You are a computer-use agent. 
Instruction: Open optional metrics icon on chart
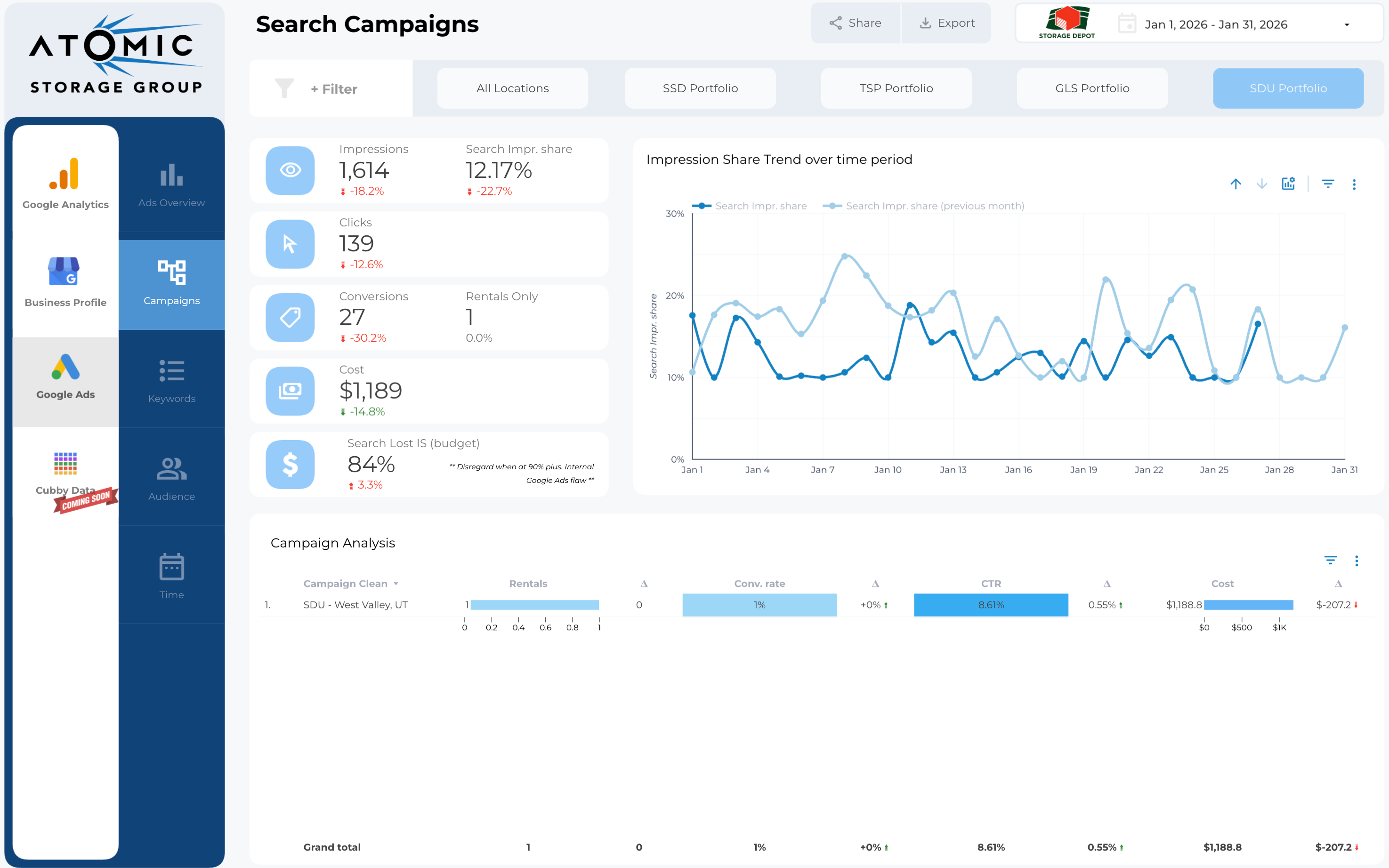point(1288,184)
